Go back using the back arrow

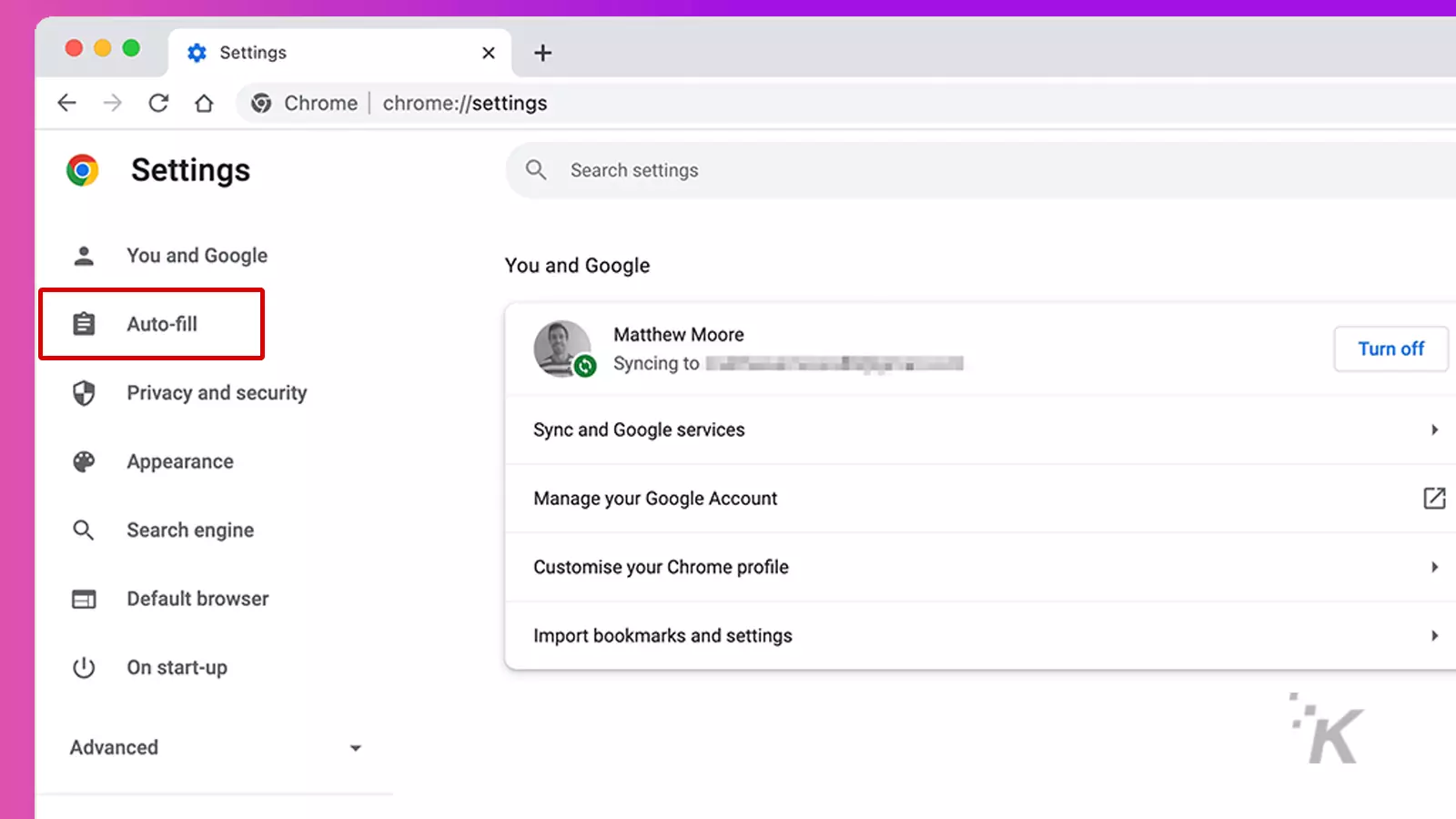pyautogui.click(x=66, y=103)
